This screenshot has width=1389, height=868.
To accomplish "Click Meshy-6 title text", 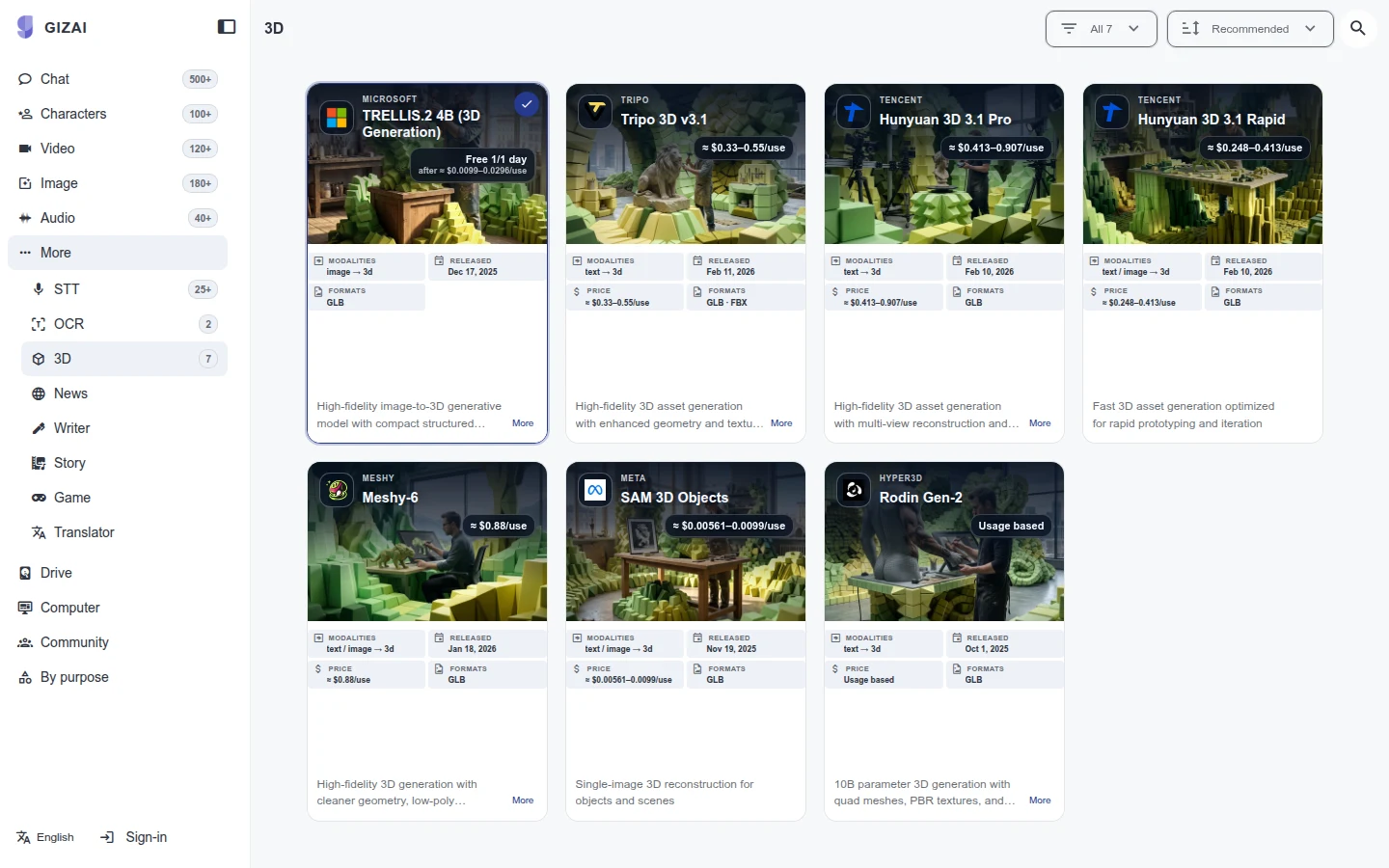I will point(390,498).
